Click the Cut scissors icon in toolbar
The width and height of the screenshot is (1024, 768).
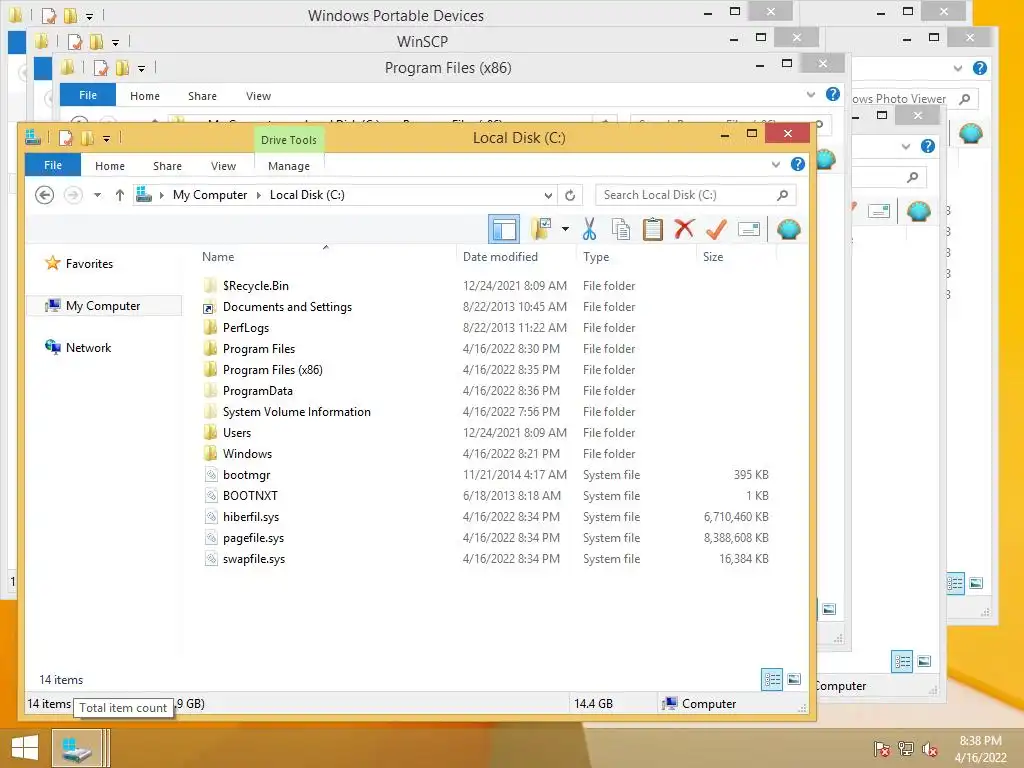click(x=589, y=229)
